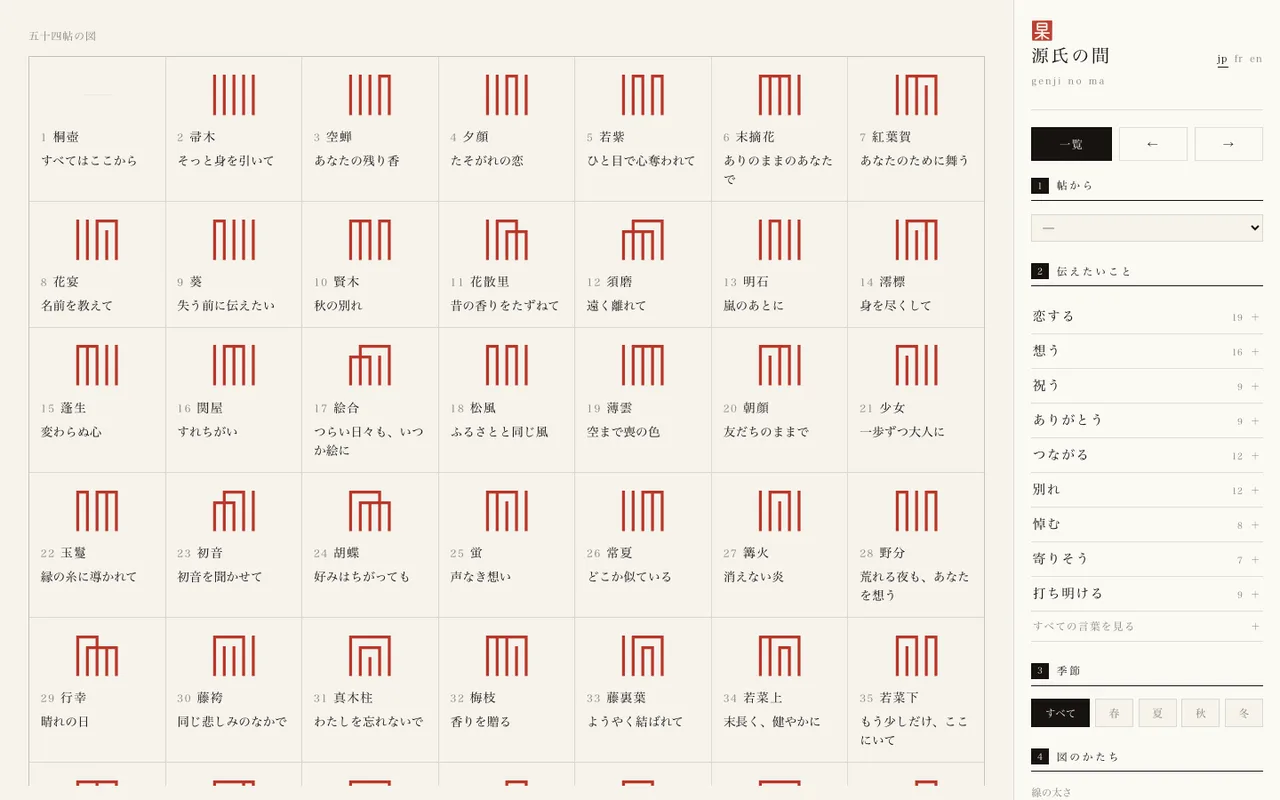This screenshot has height=800, width=1280.
Task: Click the Genji-mon crest above 蓬生
Action: click(x=97, y=365)
